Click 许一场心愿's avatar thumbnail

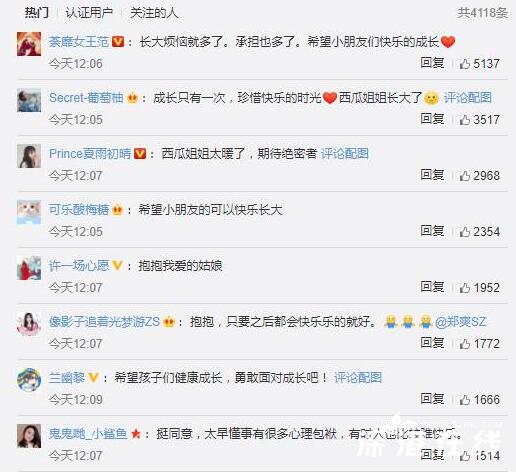[x=29, y=268]
